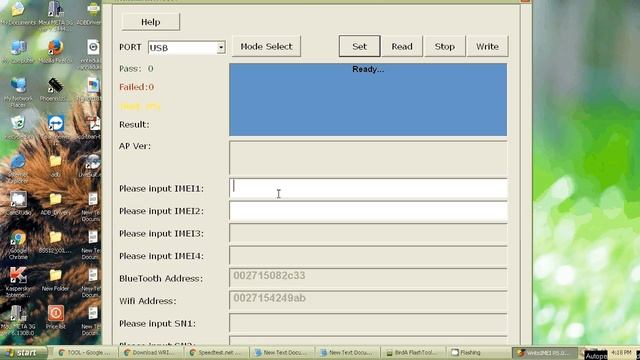Launch Google Chrome desktop icon
Viewport: 640px width, 360px height.
click(18, 244)
